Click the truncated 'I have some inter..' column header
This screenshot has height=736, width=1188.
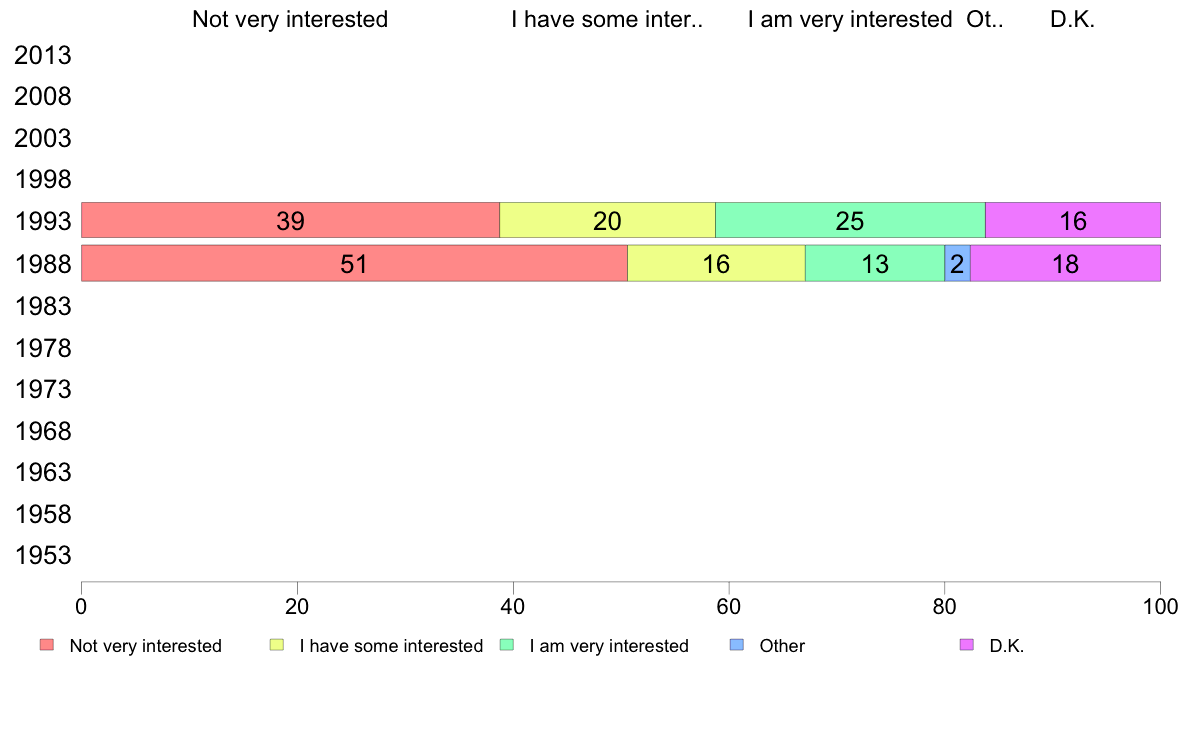[x=607, y=19]
